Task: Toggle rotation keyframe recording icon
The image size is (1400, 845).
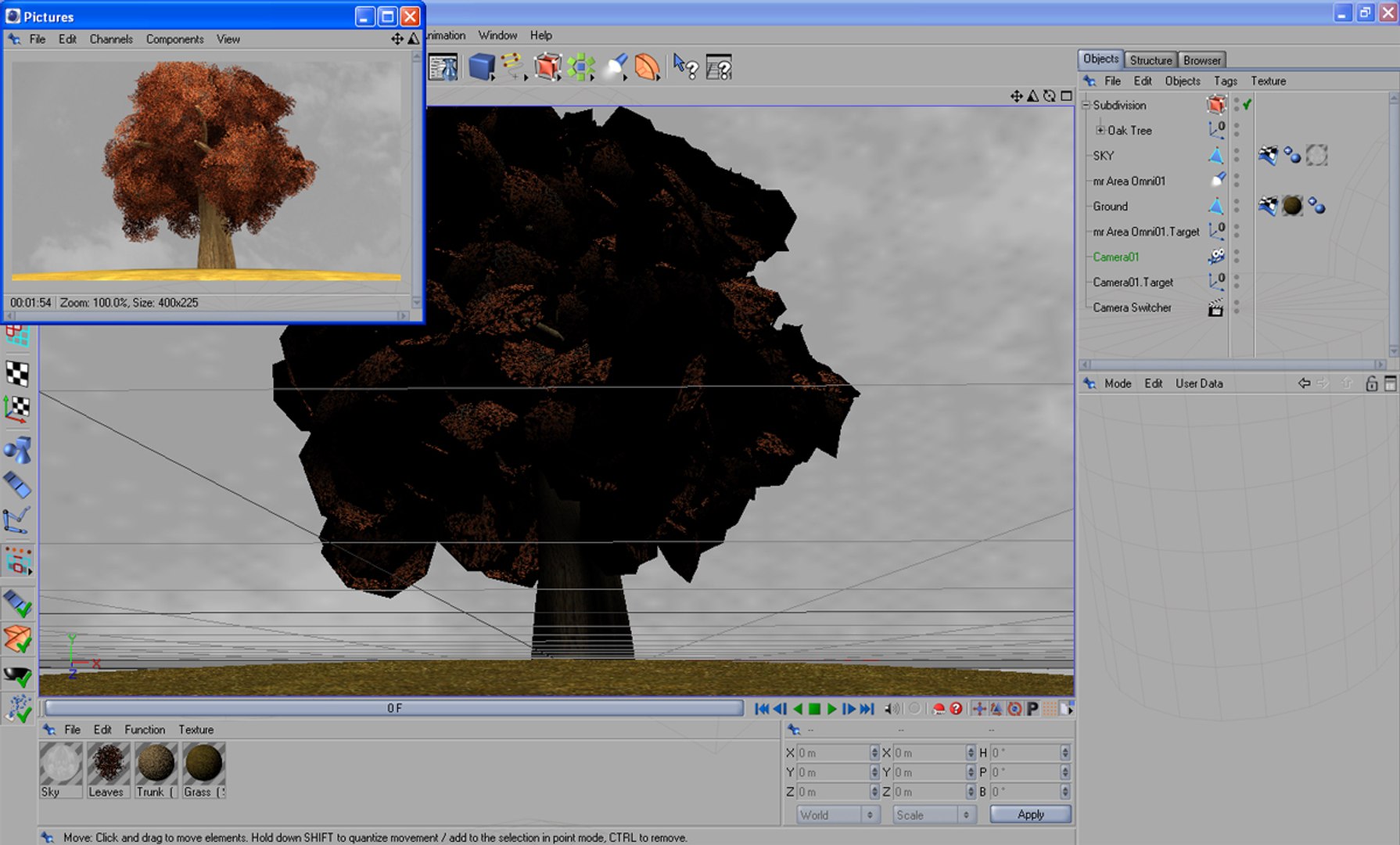Action: [x=1014, y=709]
